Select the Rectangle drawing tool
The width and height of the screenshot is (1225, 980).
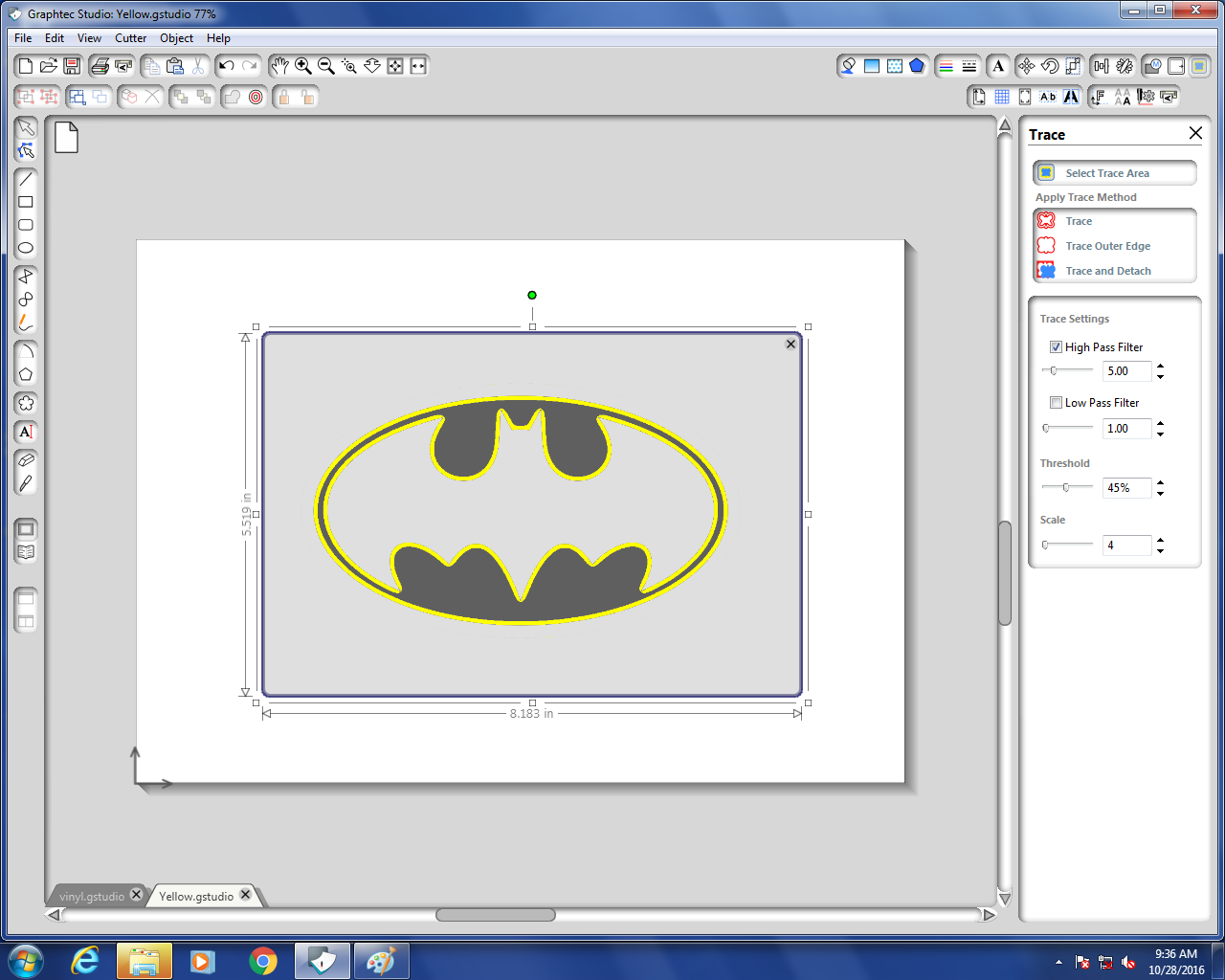[x=26, y=202]
